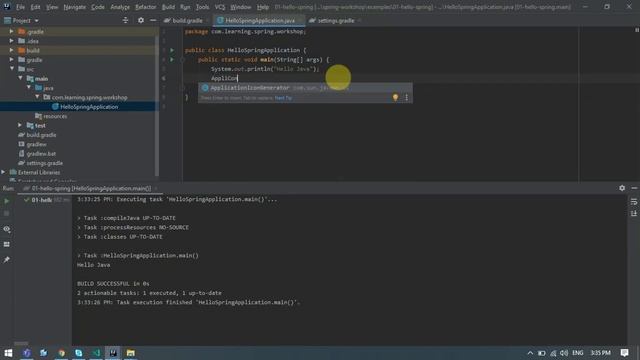Collapse the com.learning.spring.workshop package

[37, 97]
